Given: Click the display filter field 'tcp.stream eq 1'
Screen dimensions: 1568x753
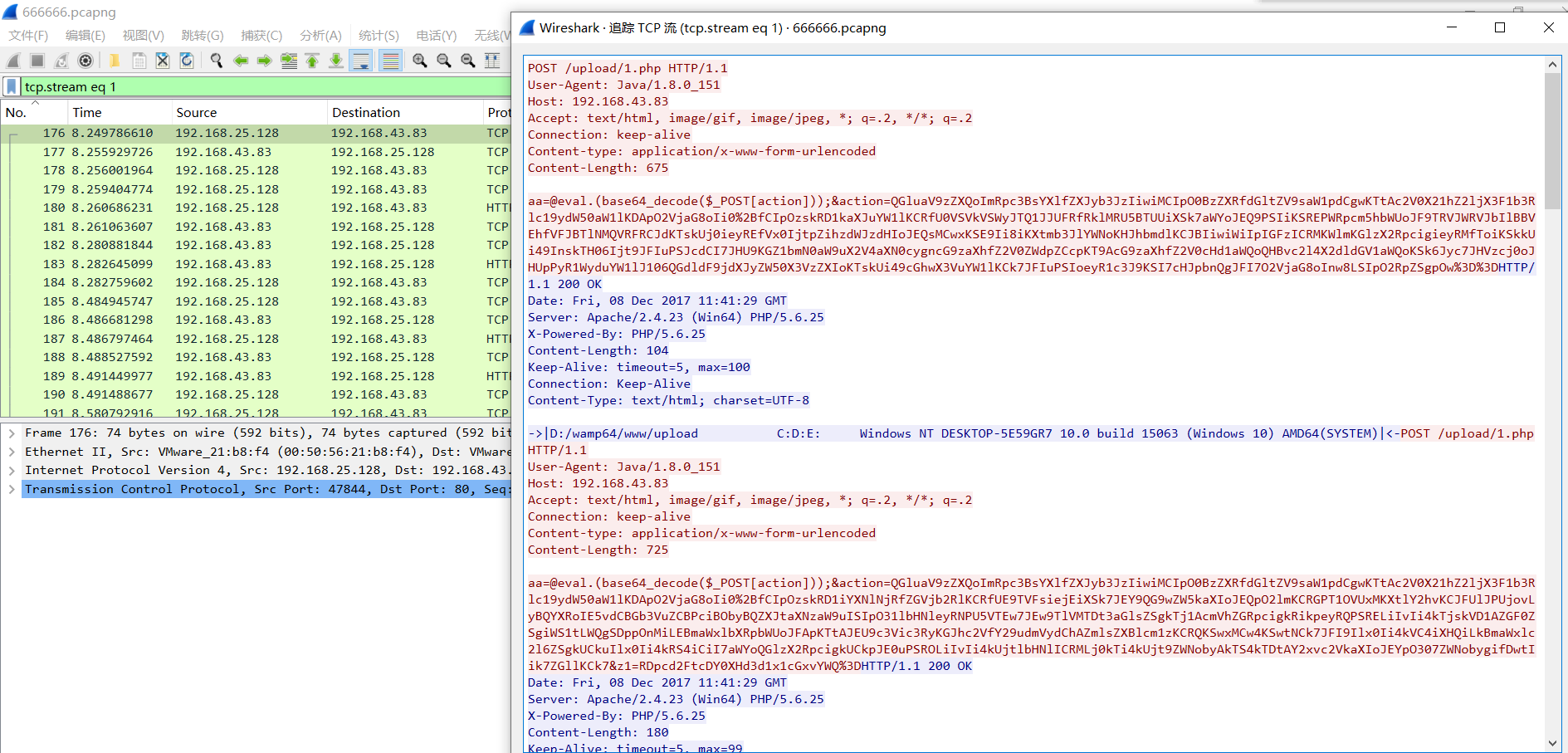Looking at the screenshot, I should point(266,86).
